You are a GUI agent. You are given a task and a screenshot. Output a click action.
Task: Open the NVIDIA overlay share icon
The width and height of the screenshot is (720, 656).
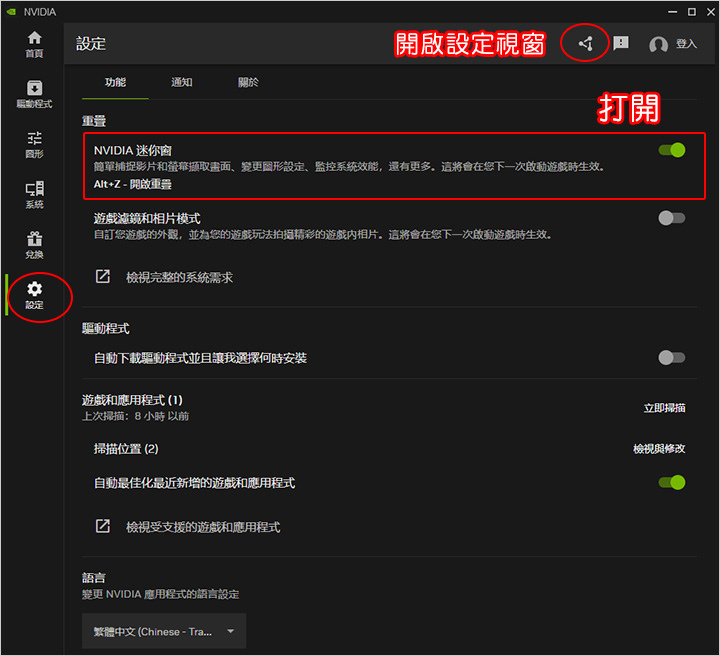coord(585,44)
